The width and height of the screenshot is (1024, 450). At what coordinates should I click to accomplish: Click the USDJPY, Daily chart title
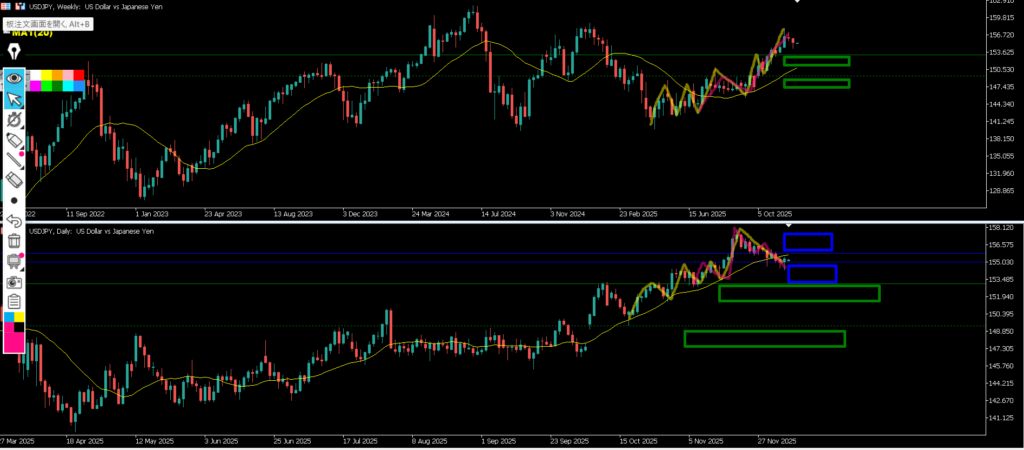92,231
